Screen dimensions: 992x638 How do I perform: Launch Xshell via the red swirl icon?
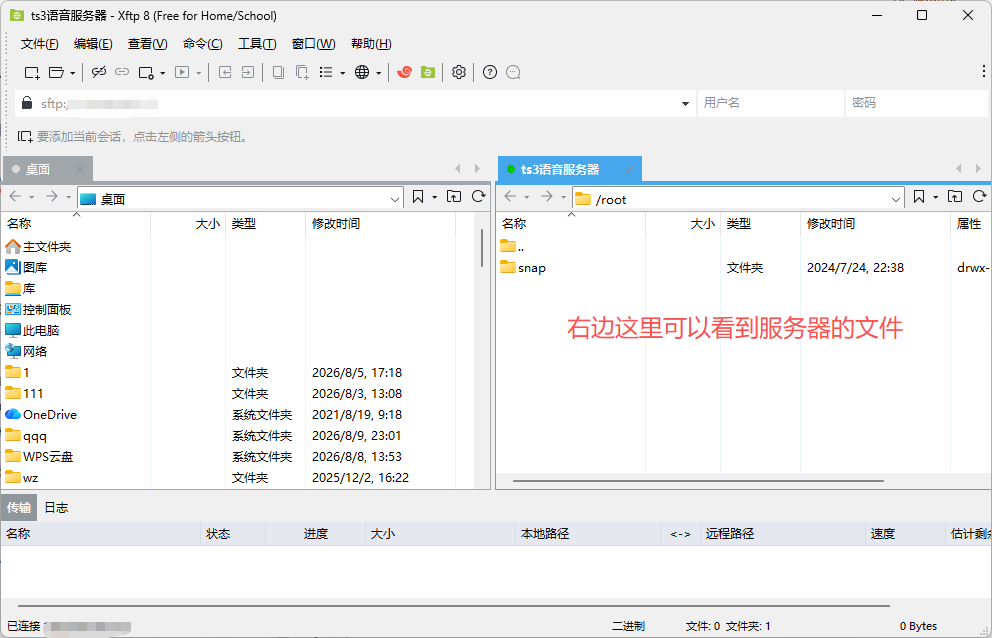coord(404,72)
